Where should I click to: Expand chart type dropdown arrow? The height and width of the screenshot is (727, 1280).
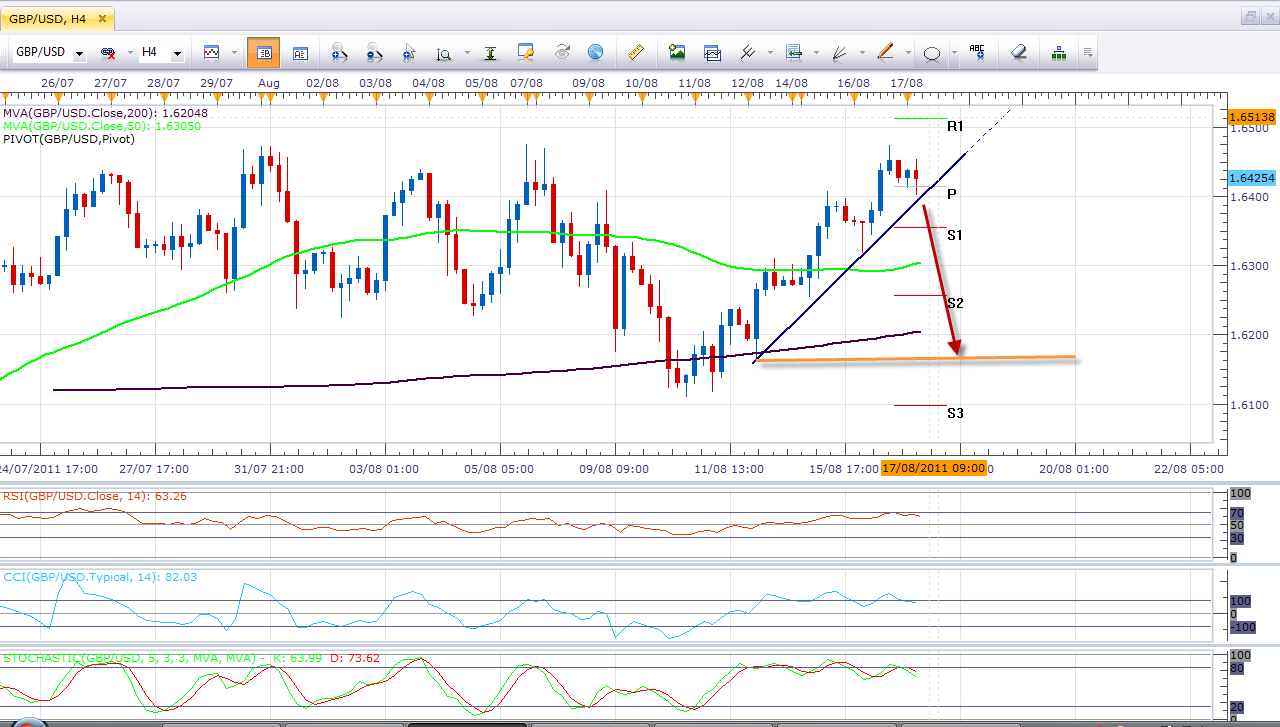[x=234, y=53]
